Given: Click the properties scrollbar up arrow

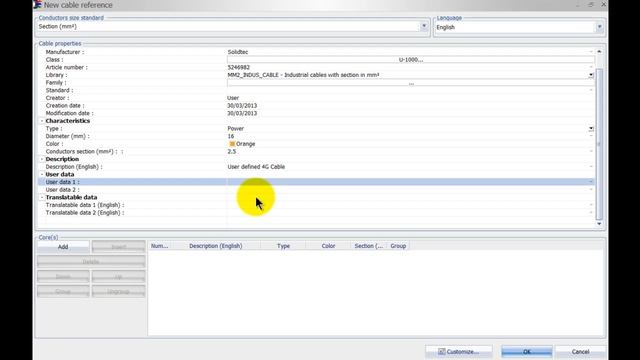Looking at the screenshot, I should [599, 52].
